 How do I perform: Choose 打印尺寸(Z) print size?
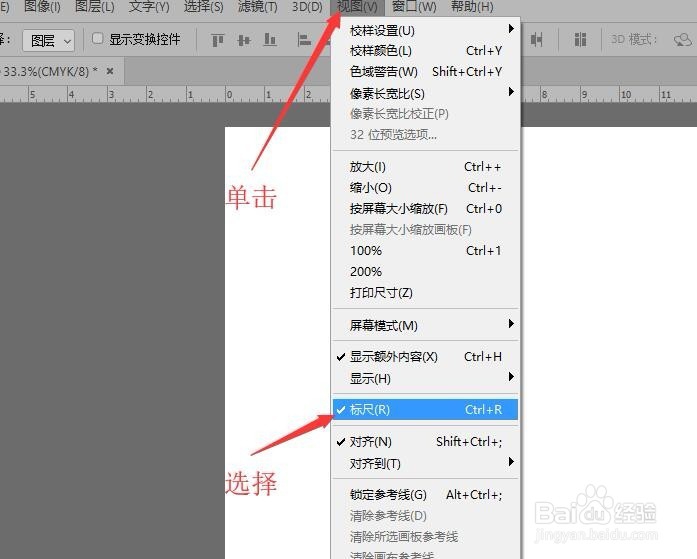click(x=425, y=292)
